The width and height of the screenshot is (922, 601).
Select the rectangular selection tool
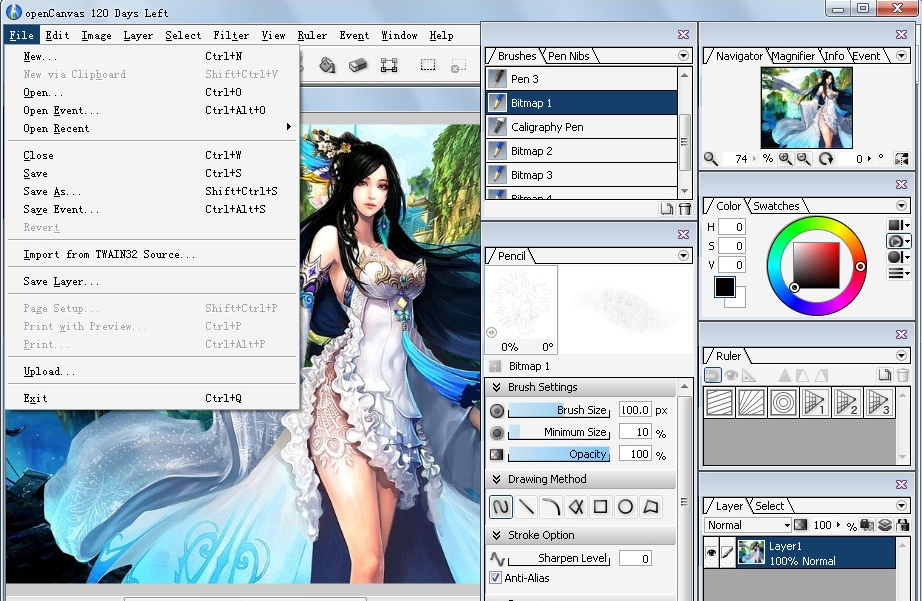[x=428, y=65]
